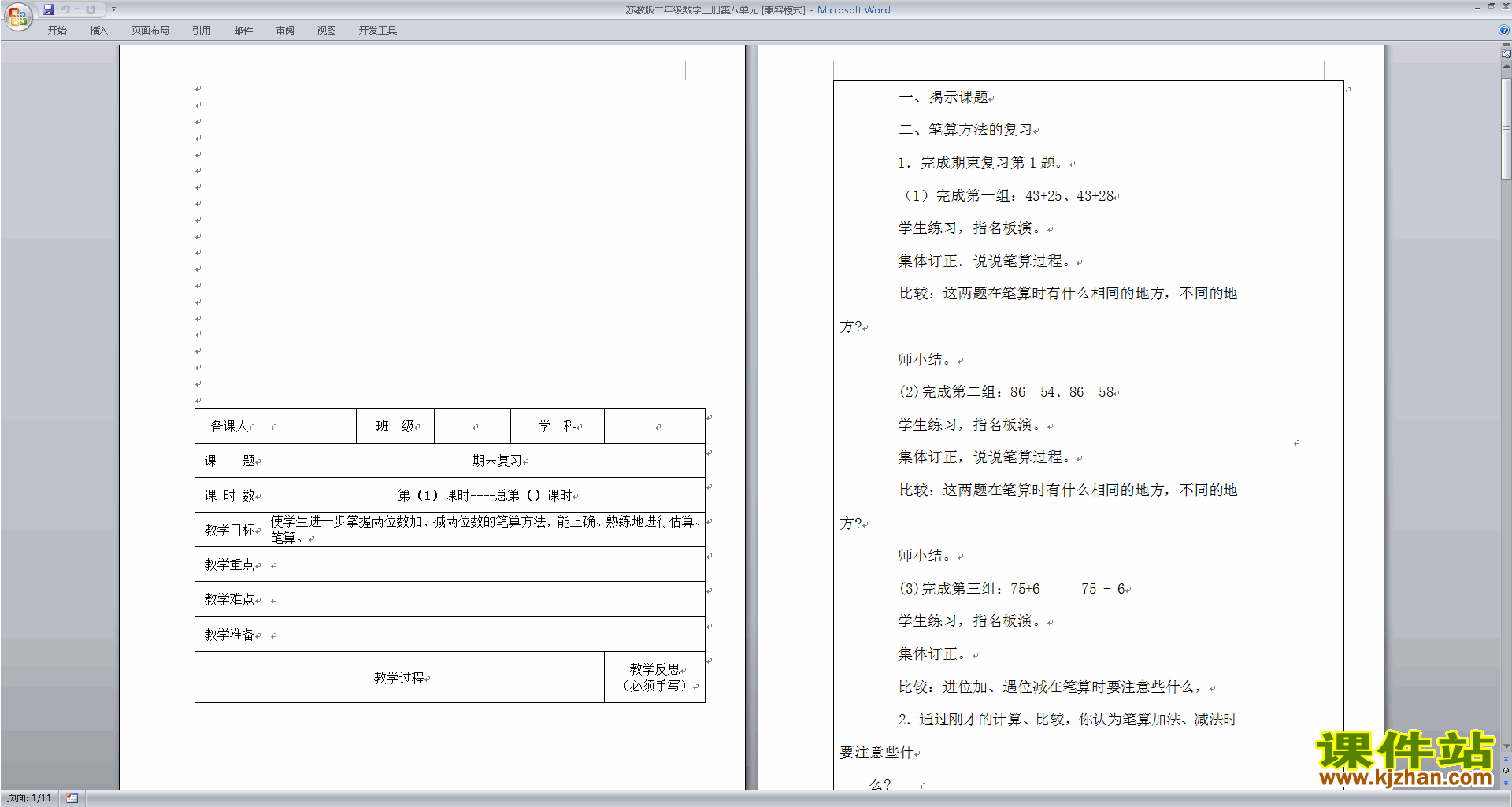Click the vertical scrollbar up arrow
1512x807 pixels.
pyautogui.click(x=1506, y=66)
